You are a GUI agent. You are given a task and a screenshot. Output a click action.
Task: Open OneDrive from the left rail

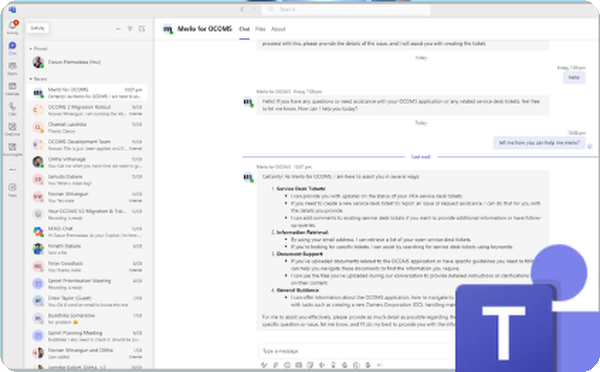[12, 129]
